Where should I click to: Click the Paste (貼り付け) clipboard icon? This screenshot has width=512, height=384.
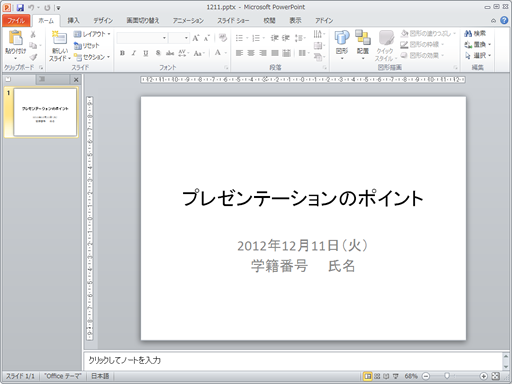pyautogui.click(x=15, y=38)
